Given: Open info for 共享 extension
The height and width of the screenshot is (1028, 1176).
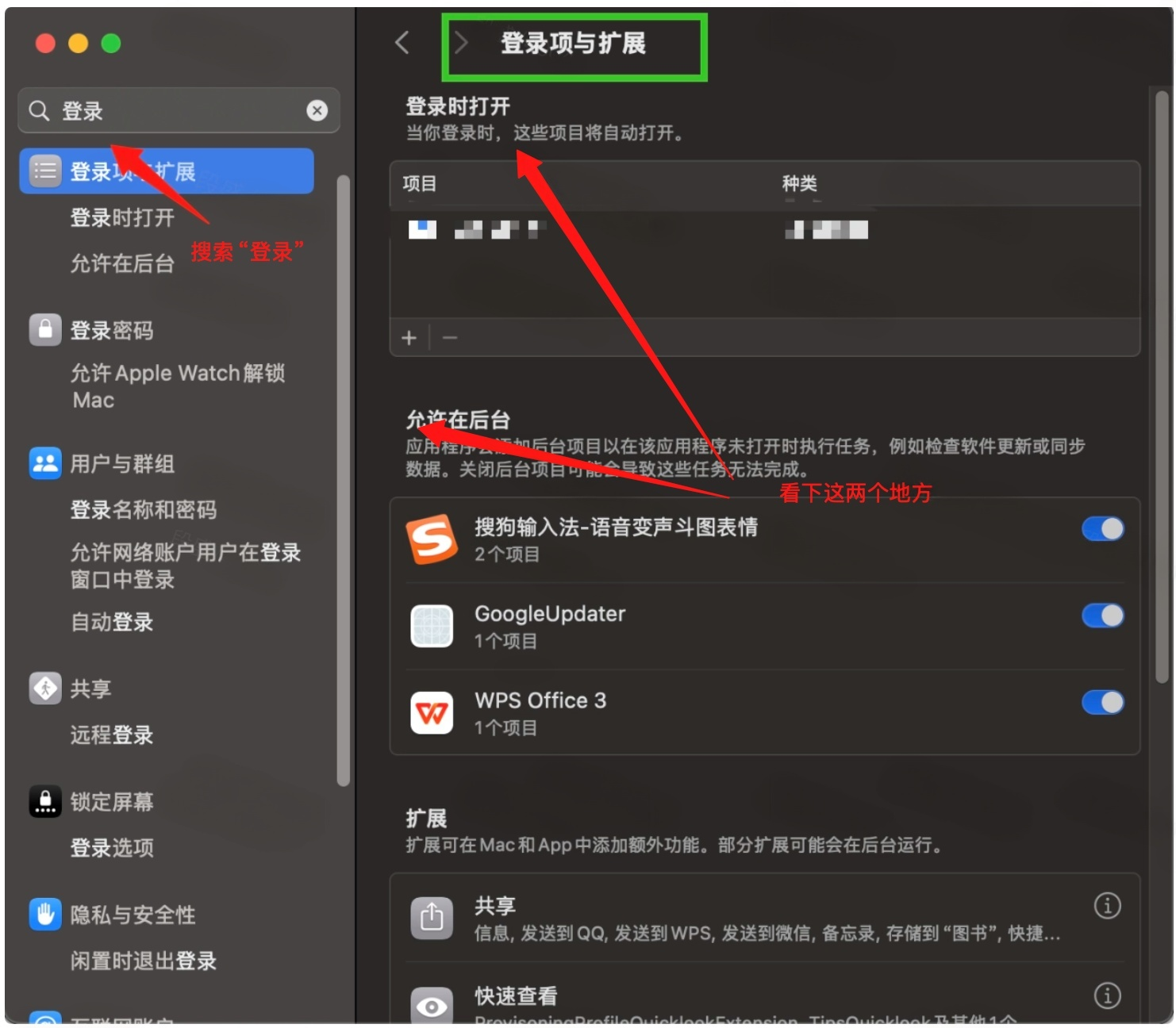Looking at the screenshot, I should (x=1107, y=905).
